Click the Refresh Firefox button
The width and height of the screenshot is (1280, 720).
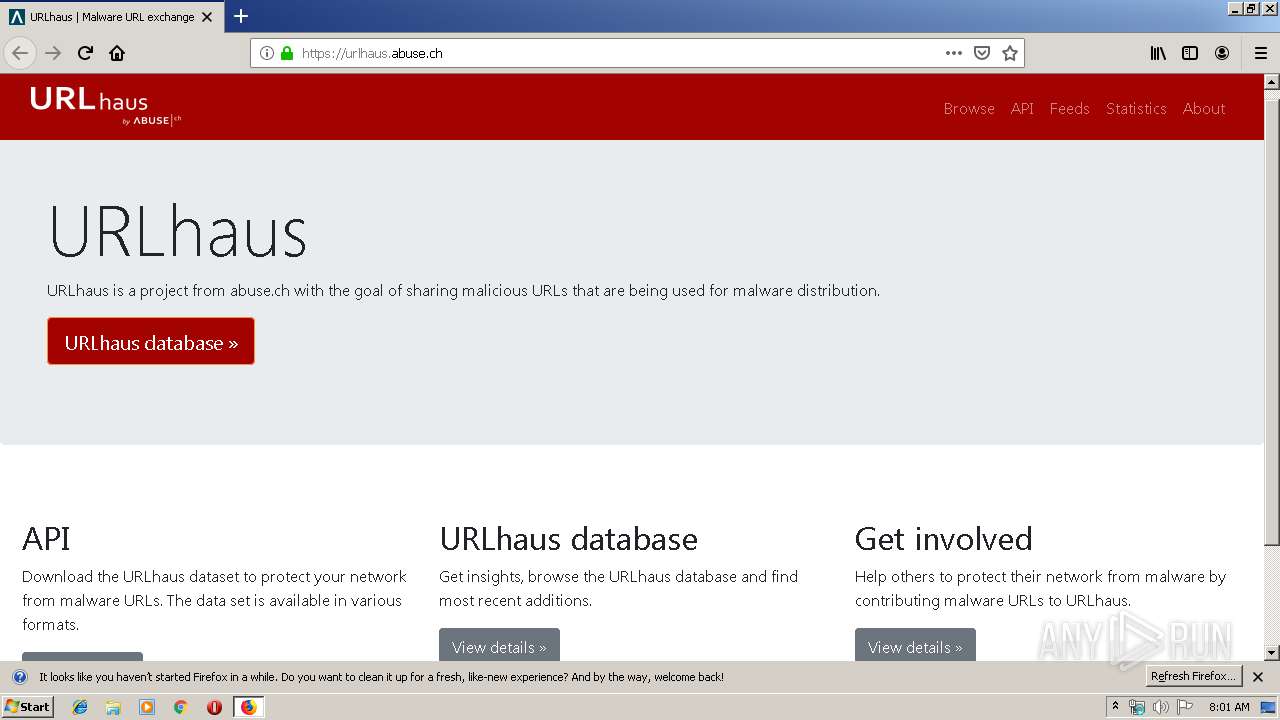coord(1193,677)
